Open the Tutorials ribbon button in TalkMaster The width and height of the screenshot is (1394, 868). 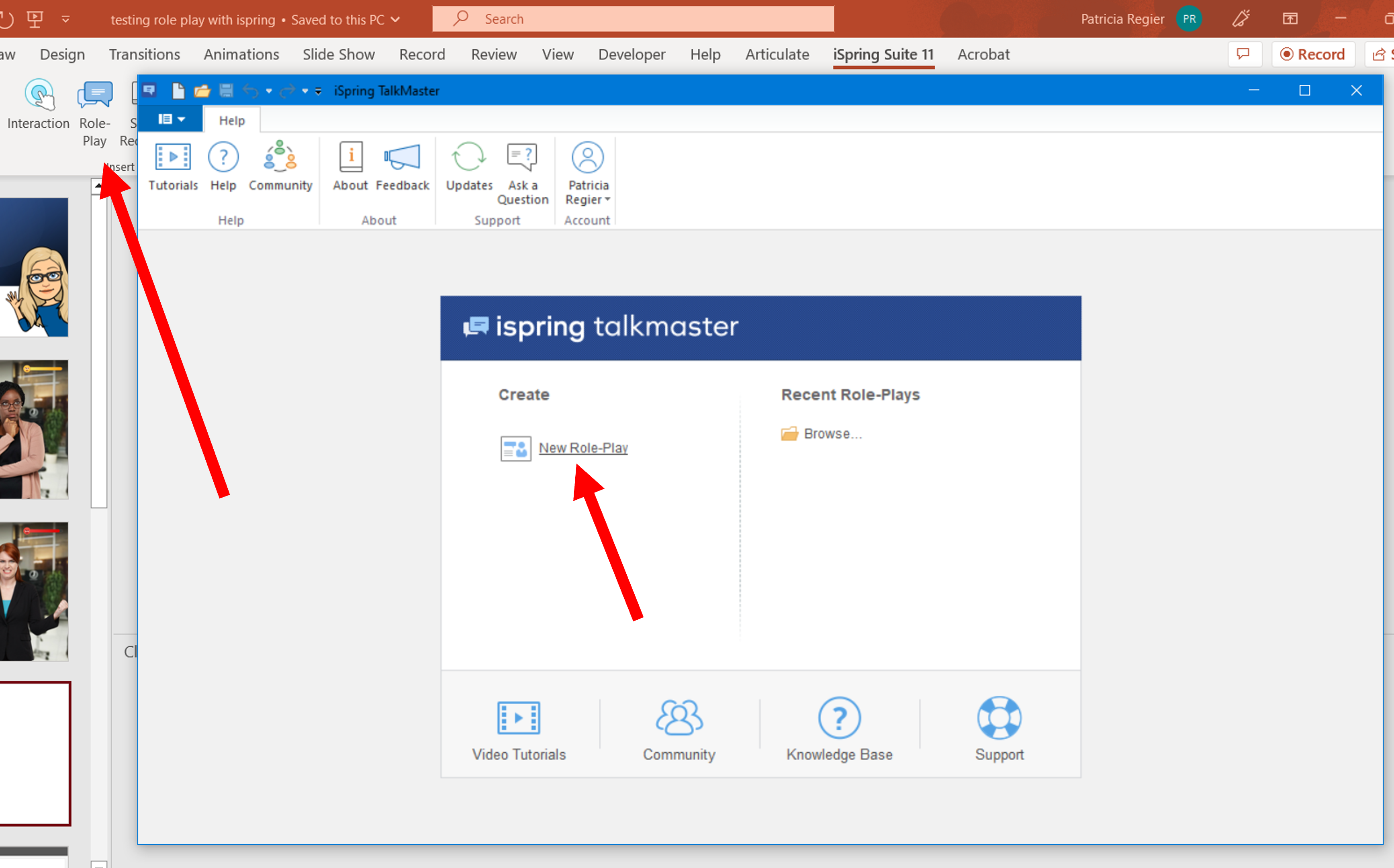point(173,166)
